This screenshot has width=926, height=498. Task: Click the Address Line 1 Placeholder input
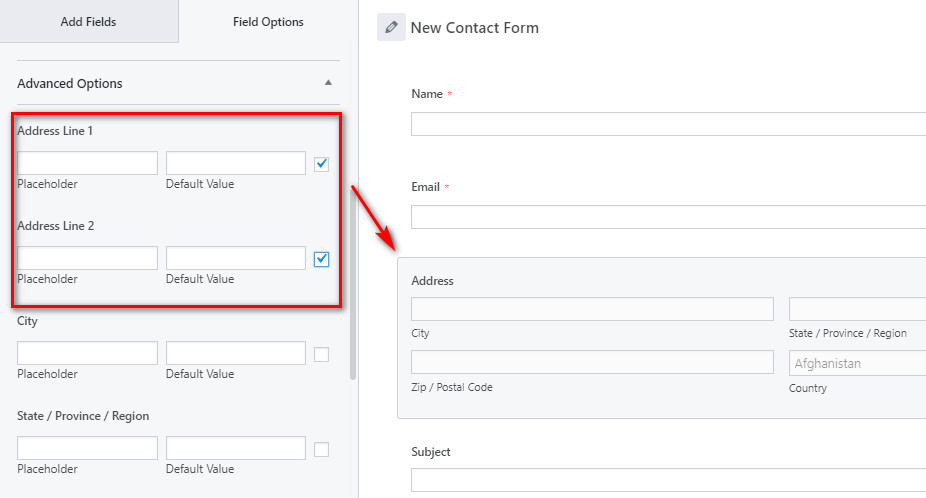pyautogui.click(x=87, y=163)
